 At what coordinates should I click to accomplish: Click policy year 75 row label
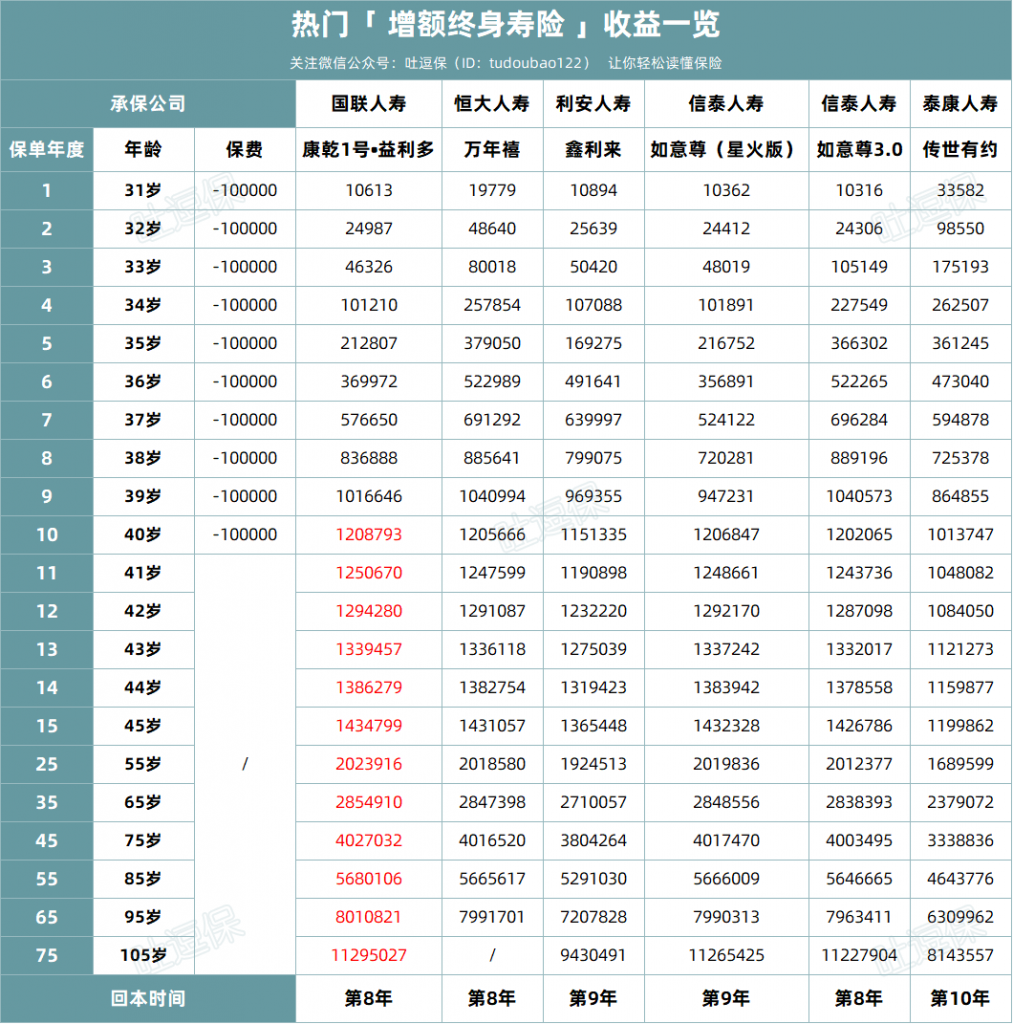[46, 955]
